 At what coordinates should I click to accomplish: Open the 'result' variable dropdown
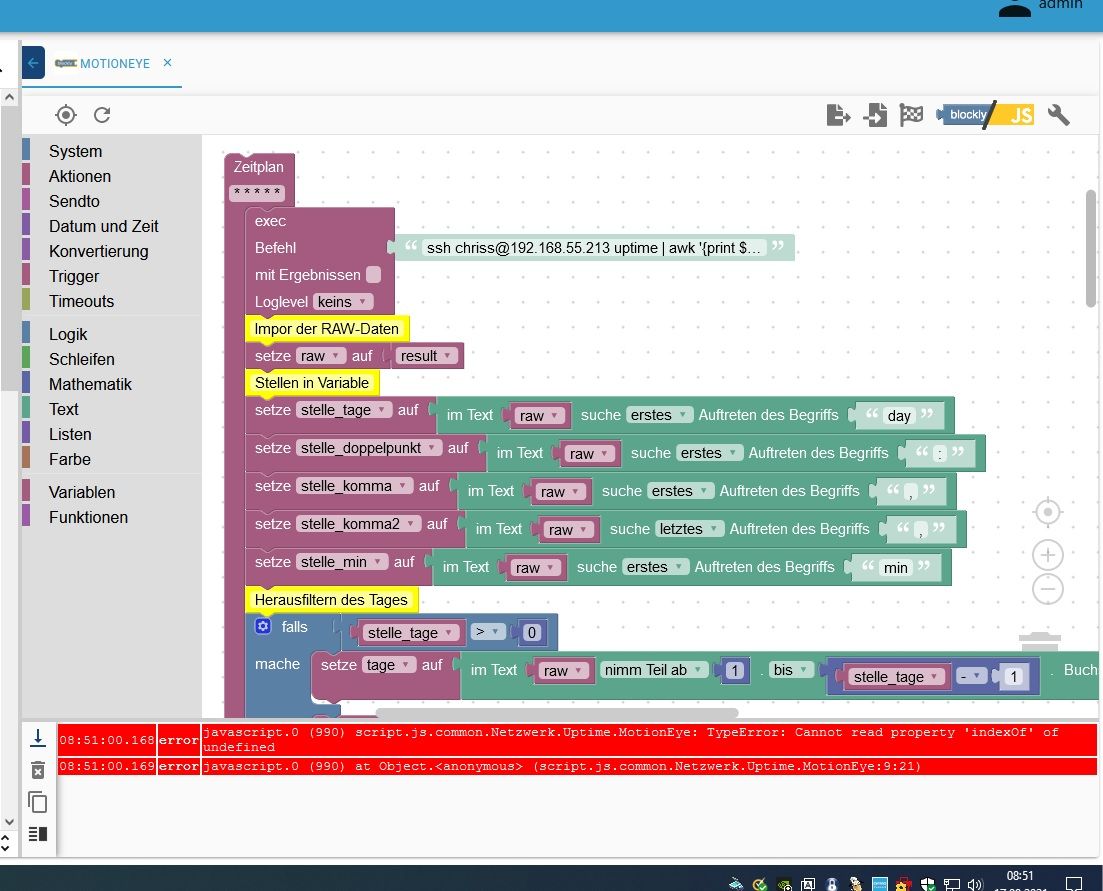point(426,356)
